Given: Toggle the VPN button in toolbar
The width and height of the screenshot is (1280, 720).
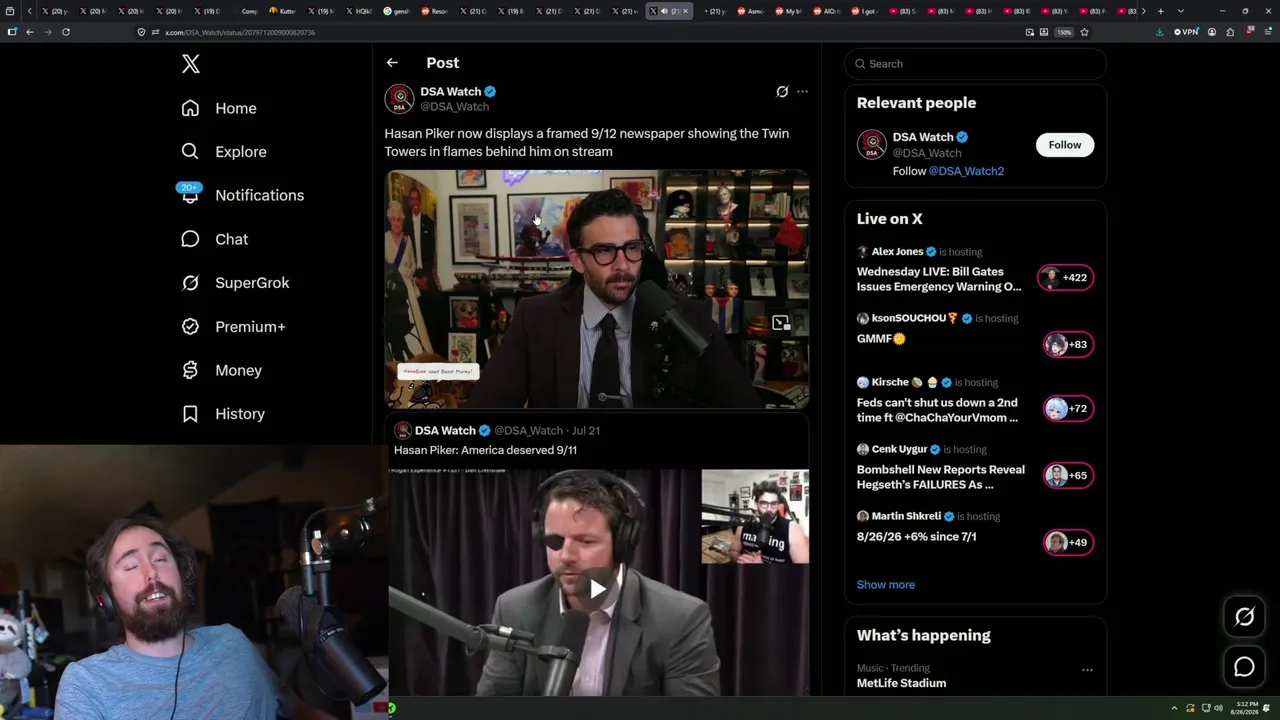Looking at the screenshot, I should click(x=1186, y=32).
